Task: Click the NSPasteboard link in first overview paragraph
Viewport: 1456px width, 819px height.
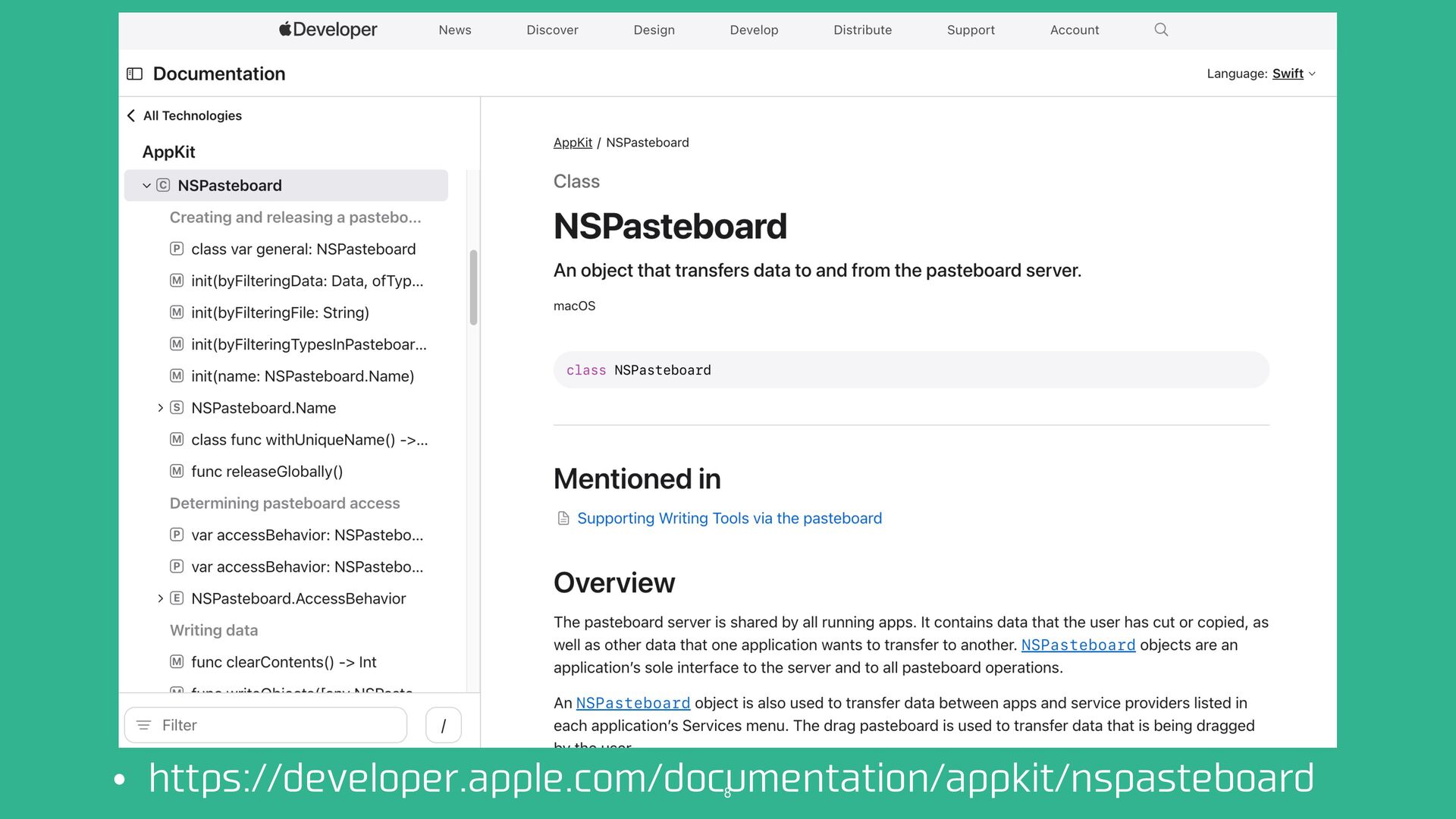Action: [x=1078, y=645]
